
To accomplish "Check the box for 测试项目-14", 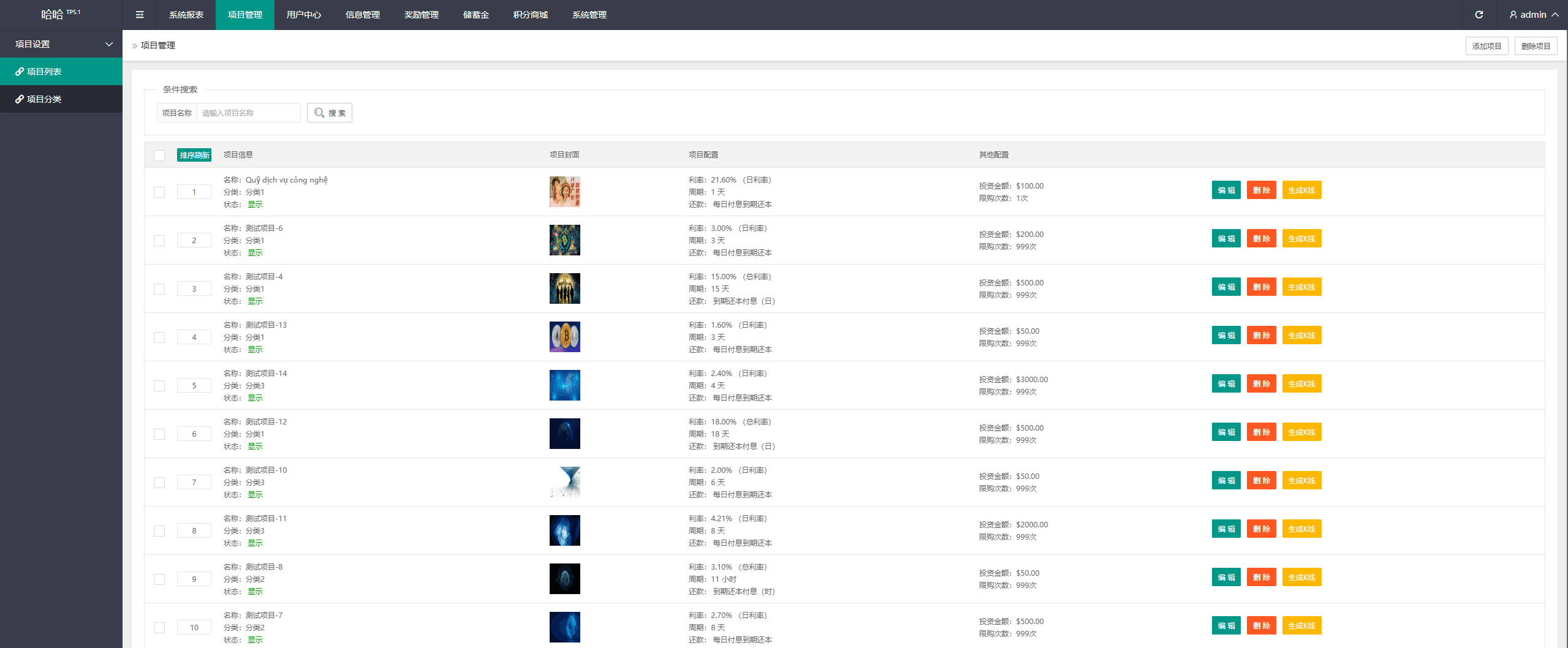I will 159,386.
